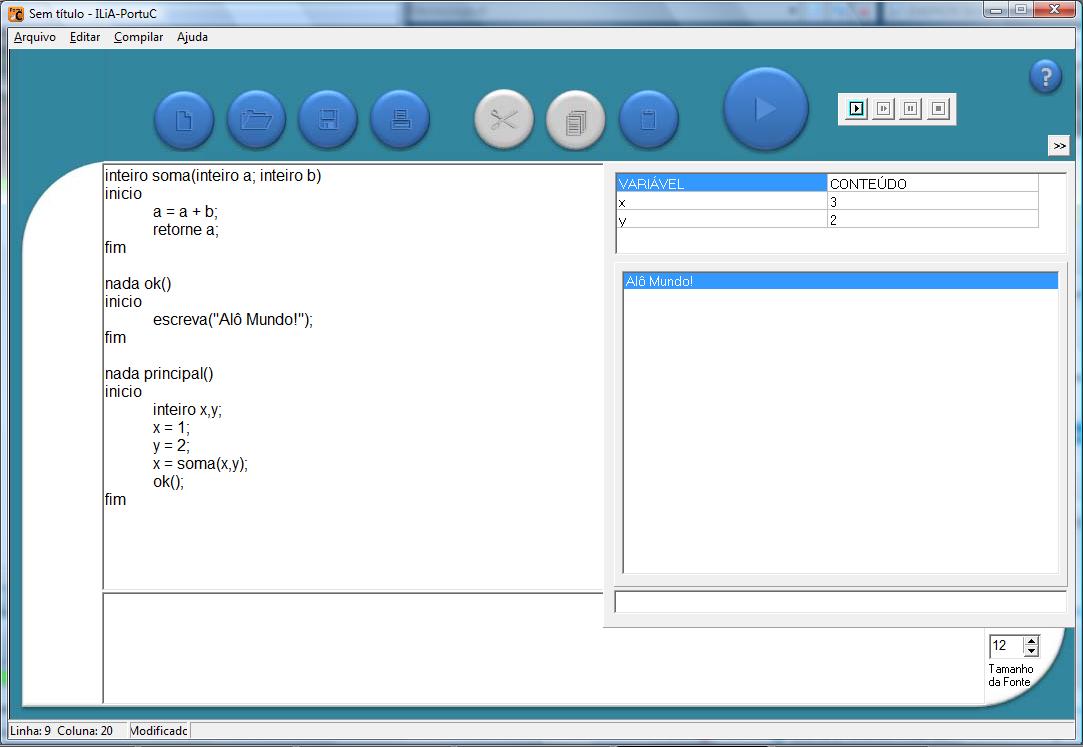This screenshot has width=1083, height=747.
Task: Run the program with the large play button
Action: point(765,109)
